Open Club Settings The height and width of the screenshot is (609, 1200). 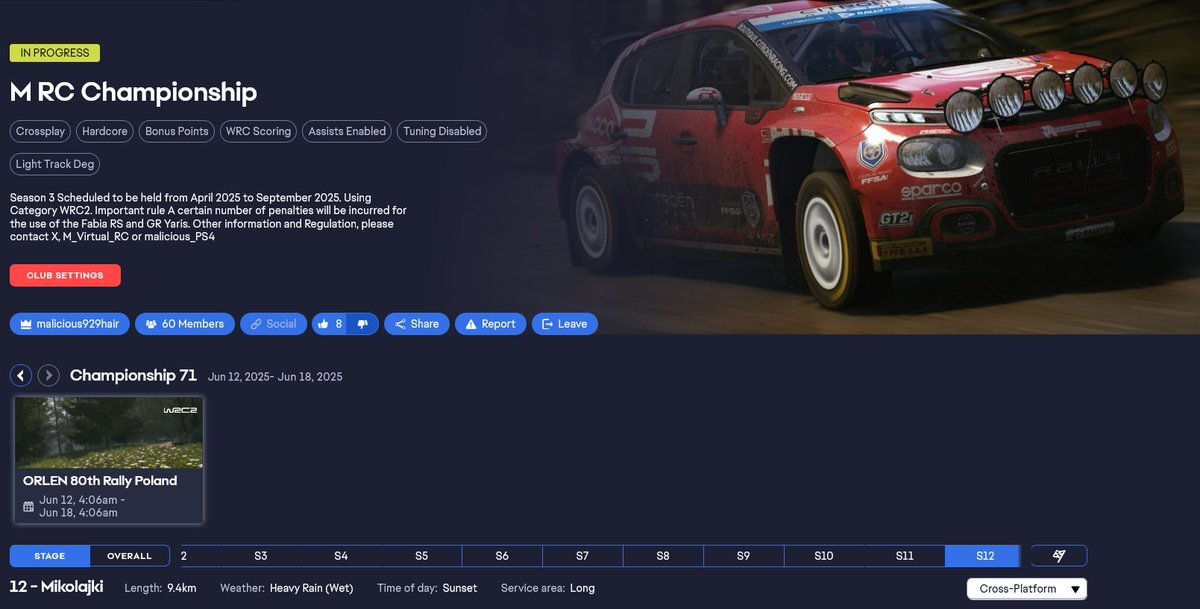point(65,275)
